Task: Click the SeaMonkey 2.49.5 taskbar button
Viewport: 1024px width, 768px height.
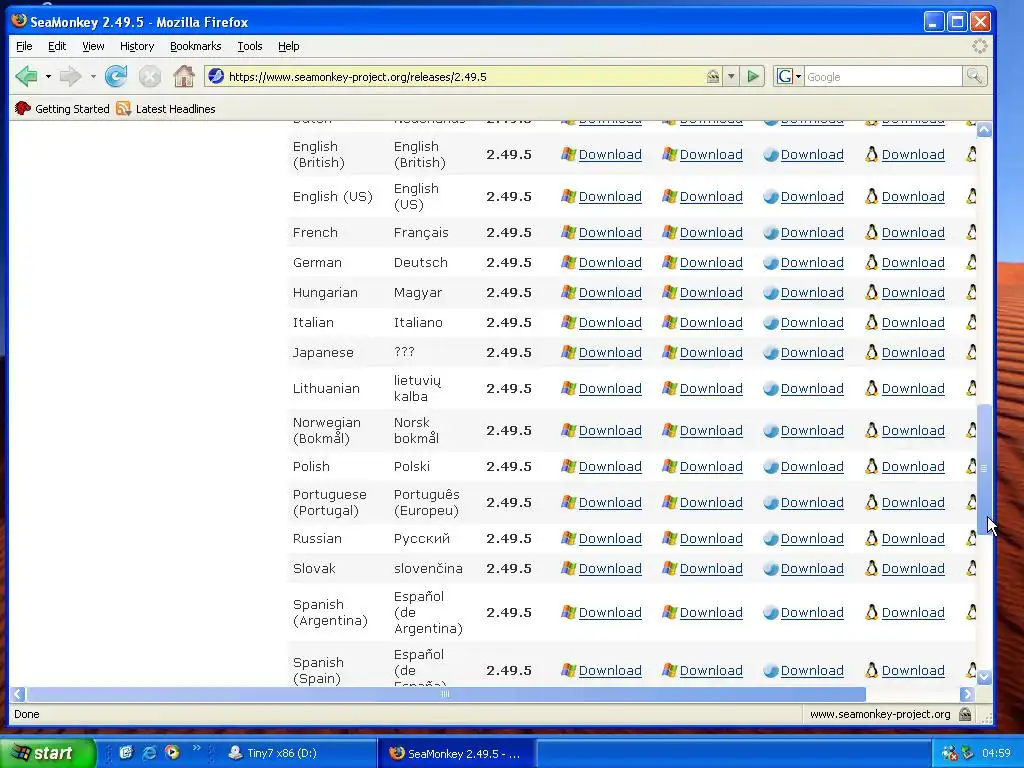Action: pyautogui.click(x=456, y=753)
